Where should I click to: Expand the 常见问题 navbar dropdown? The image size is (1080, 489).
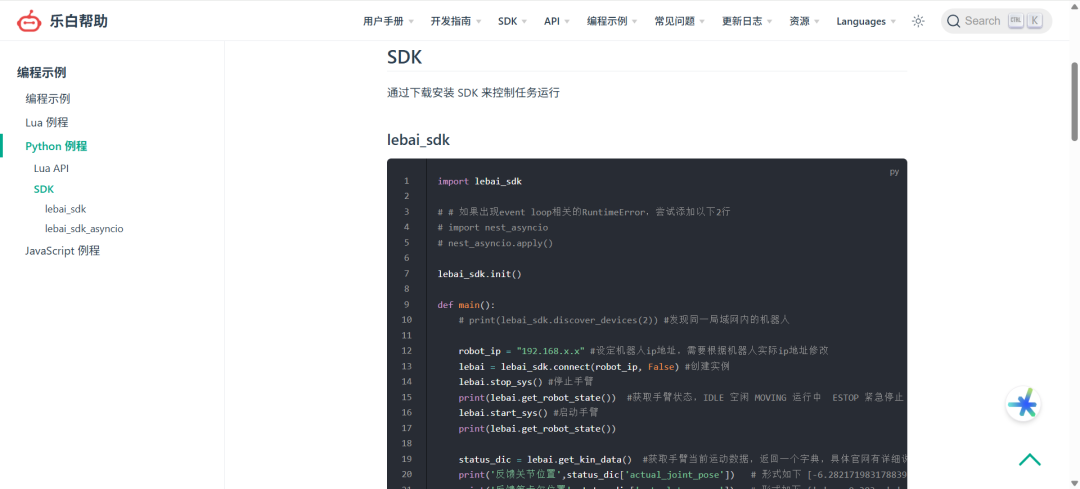click(x=679, y=21)
